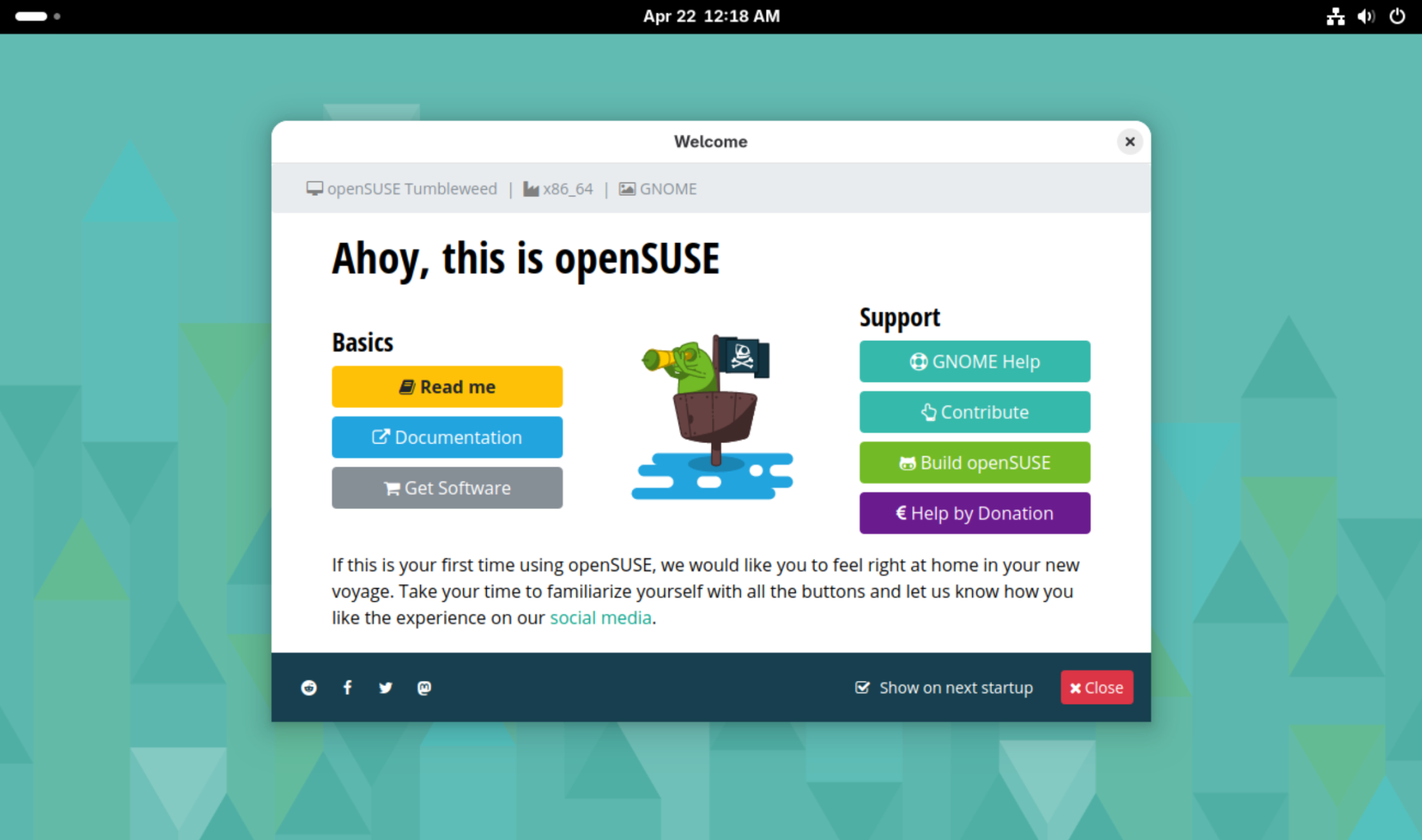This screenshot has width=1422, height=840.
Task: Visit Mastodon via the footer icon
Action: click(424, 687)
